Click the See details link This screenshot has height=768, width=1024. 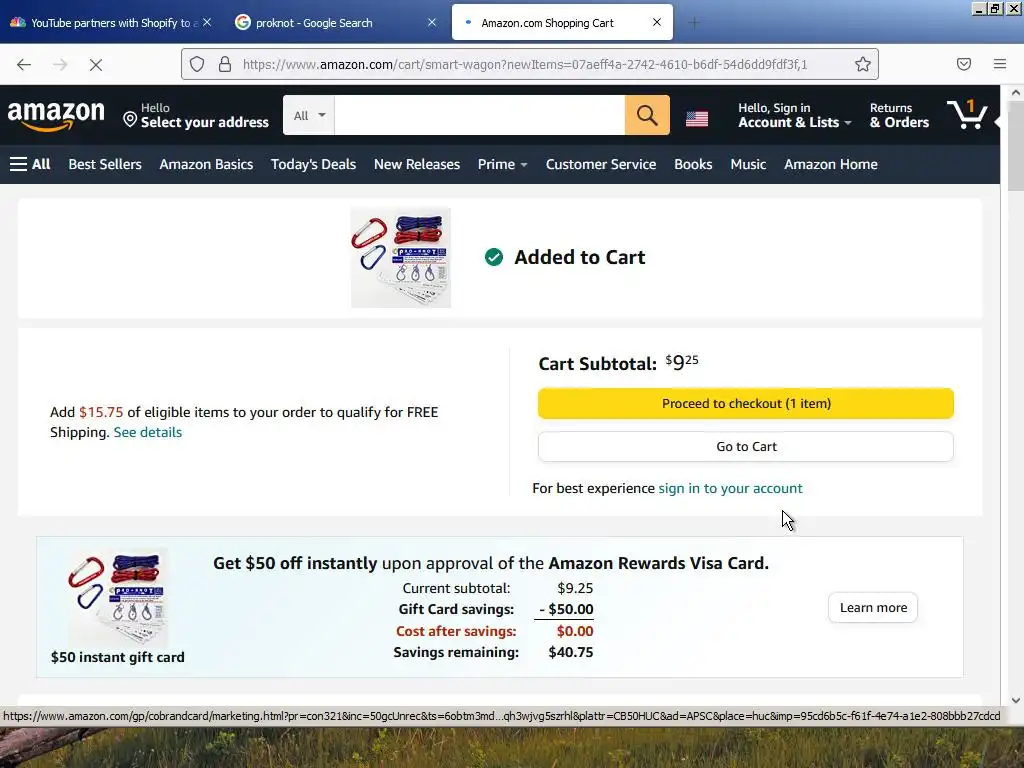pos(148,432)
